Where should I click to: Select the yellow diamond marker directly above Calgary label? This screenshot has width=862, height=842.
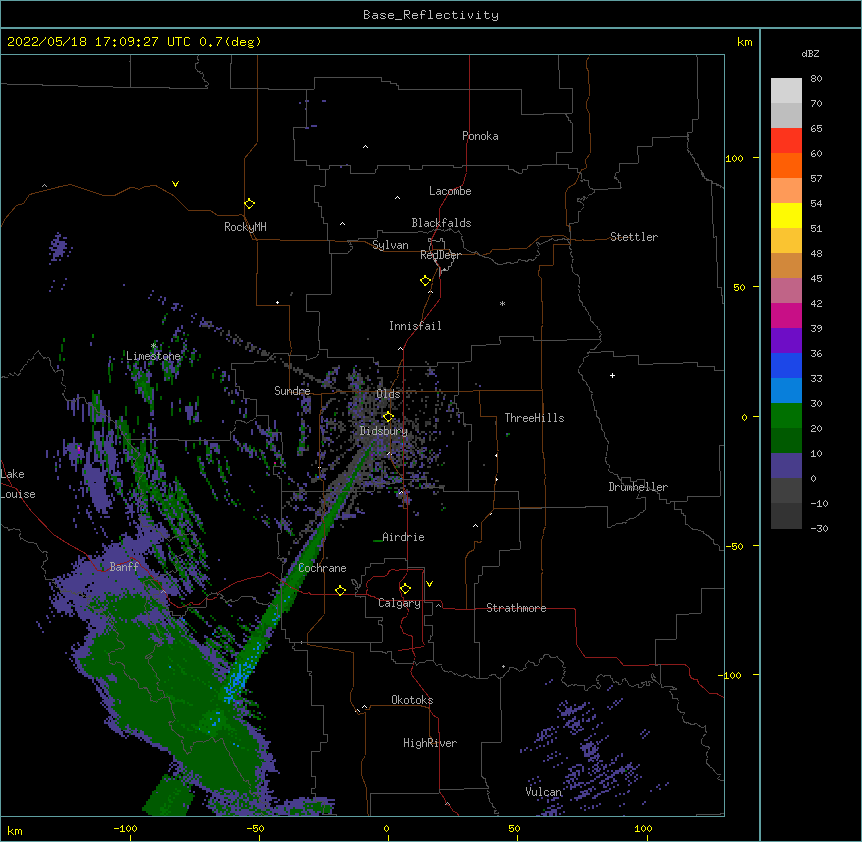[405, 589]
